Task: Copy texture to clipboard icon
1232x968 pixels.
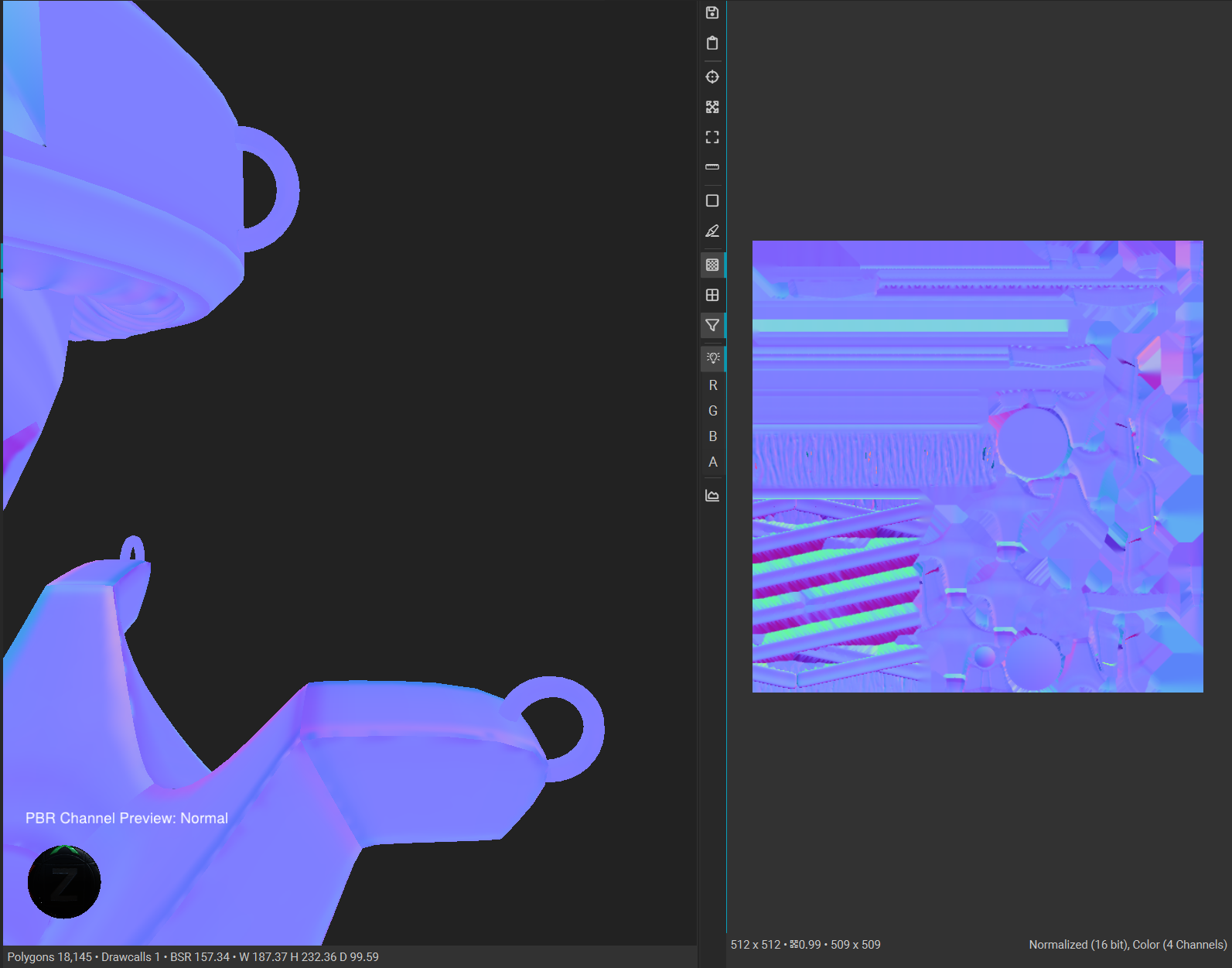Action: tap(712, 43)
